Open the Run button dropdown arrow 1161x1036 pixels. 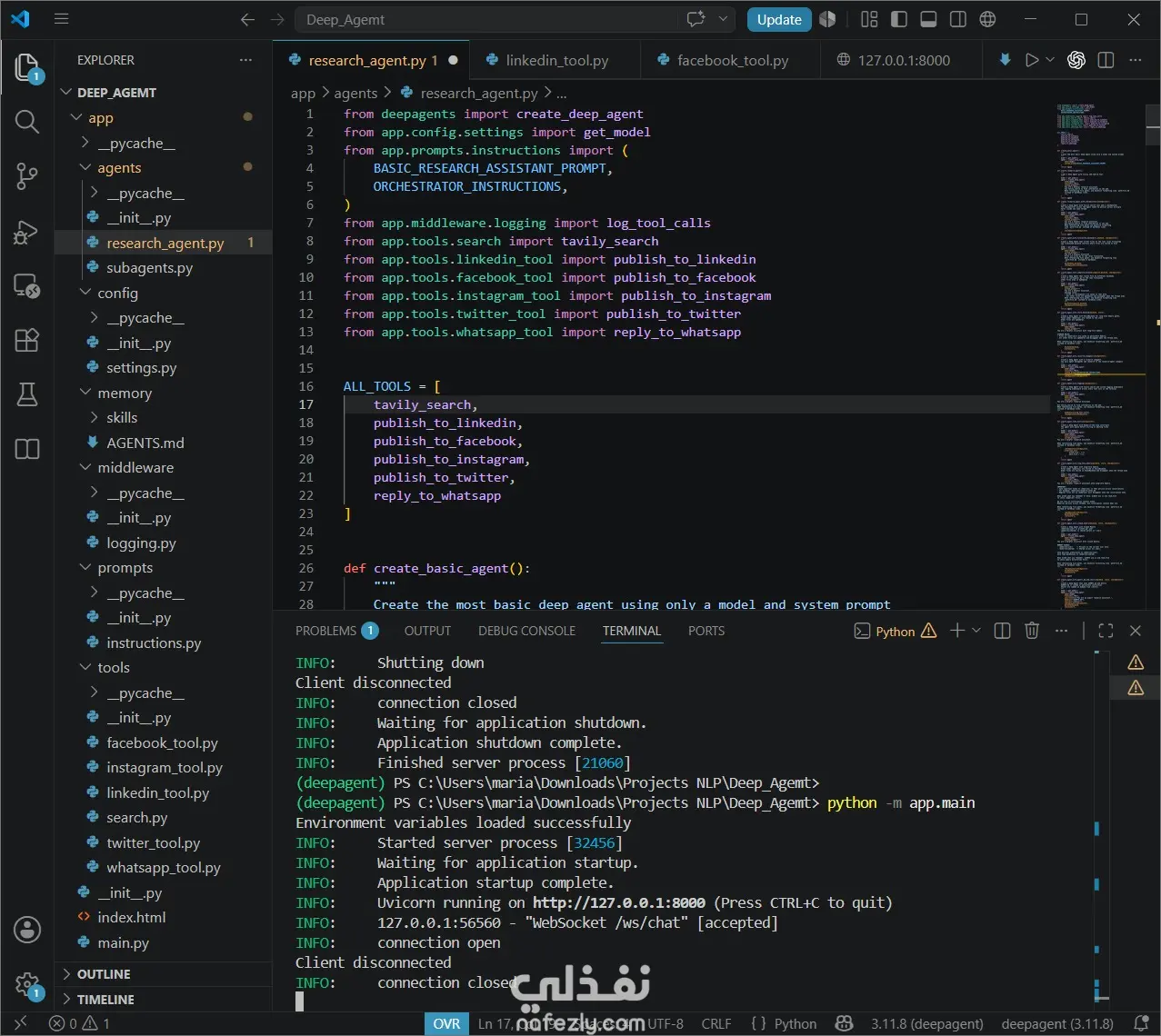(1050, 60)
